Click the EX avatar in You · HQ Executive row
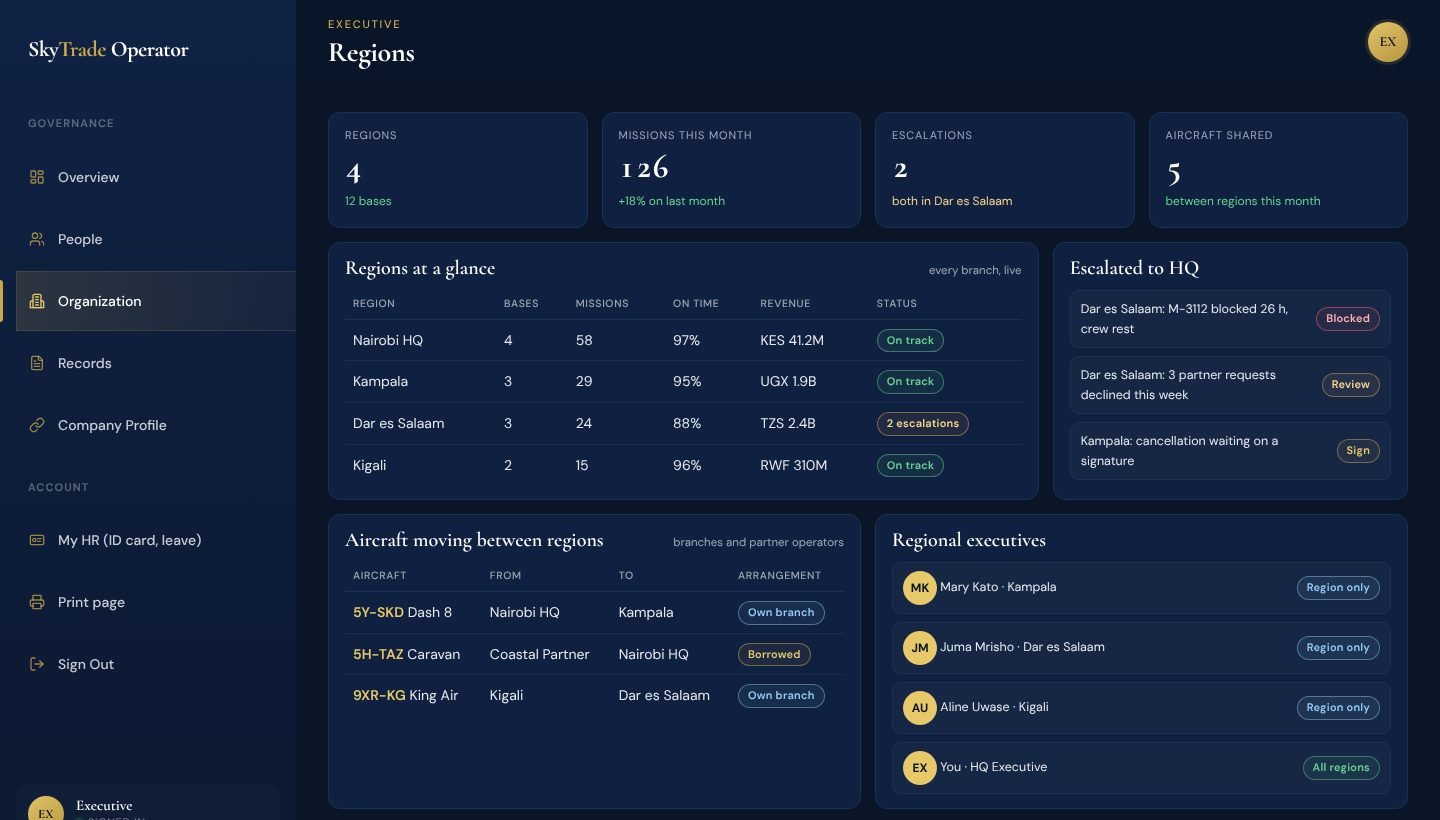Viewport: 1440px width, 820px height. tap(919, 768)
